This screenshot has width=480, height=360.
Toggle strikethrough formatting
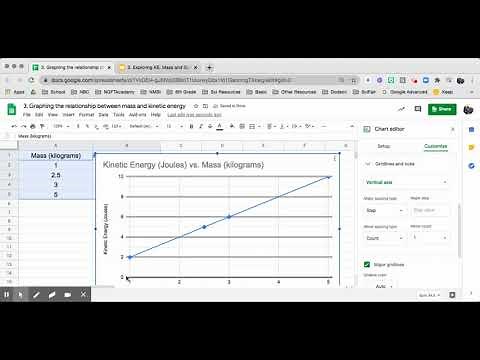(210, 126)
